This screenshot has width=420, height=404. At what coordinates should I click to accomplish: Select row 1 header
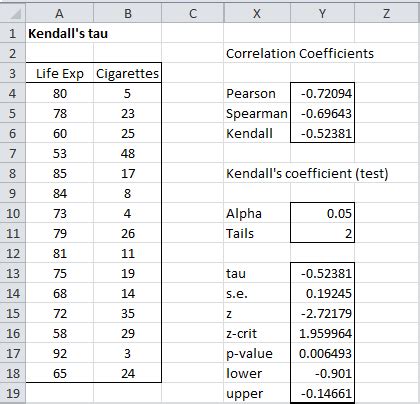point(12,33)
